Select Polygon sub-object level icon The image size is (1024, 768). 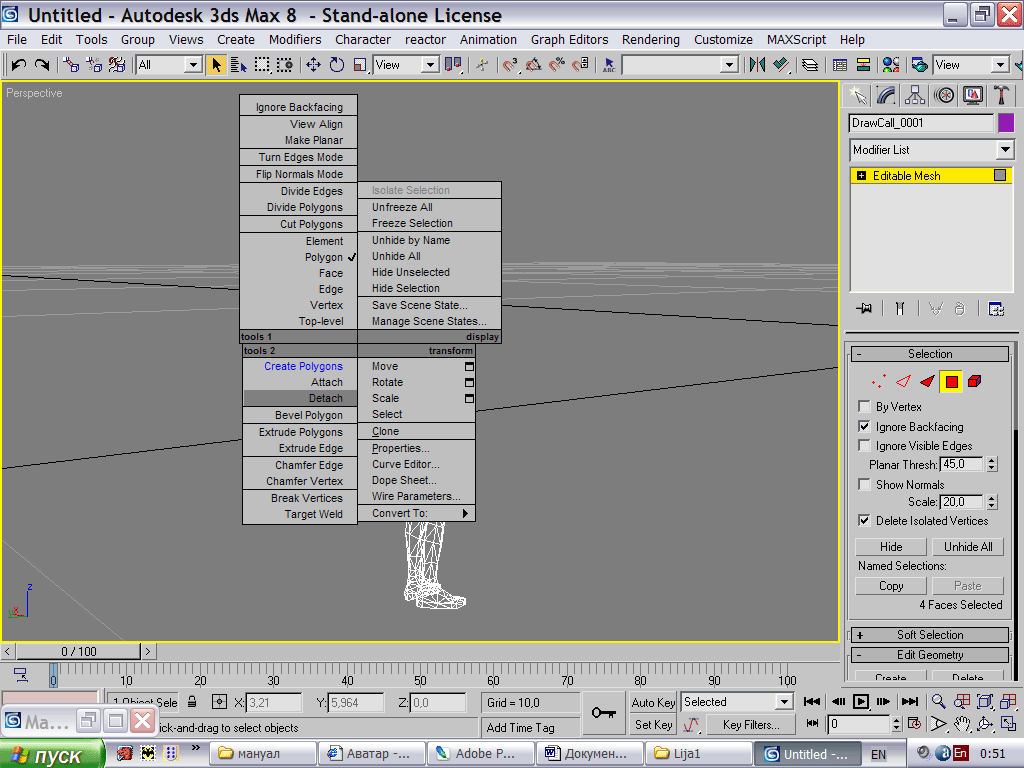952,381
